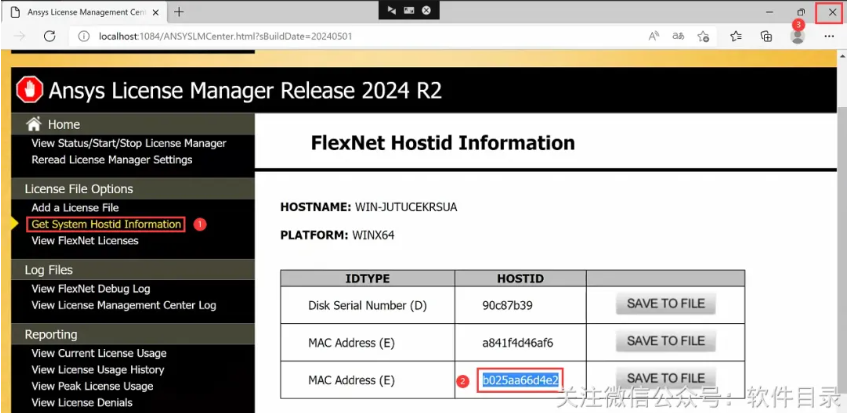
Task: Open View Status/Start/Stop License Manager
Action: [128, 143]
